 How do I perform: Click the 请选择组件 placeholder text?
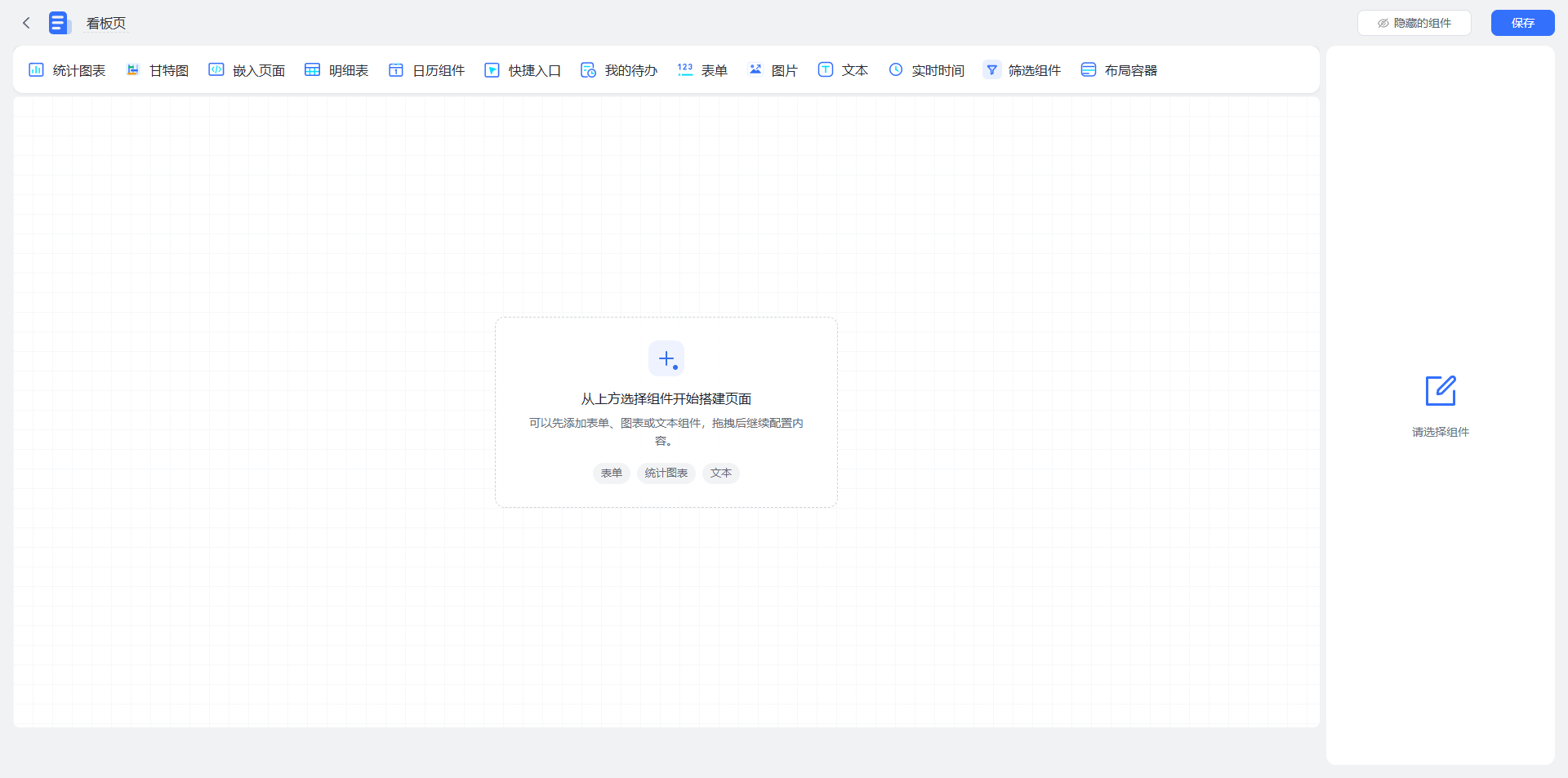coord(1441,432)
